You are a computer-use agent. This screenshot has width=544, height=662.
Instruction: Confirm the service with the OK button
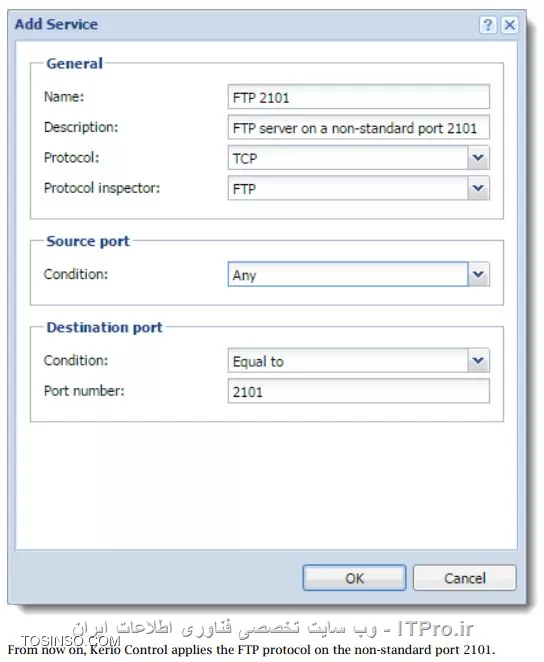354,578
